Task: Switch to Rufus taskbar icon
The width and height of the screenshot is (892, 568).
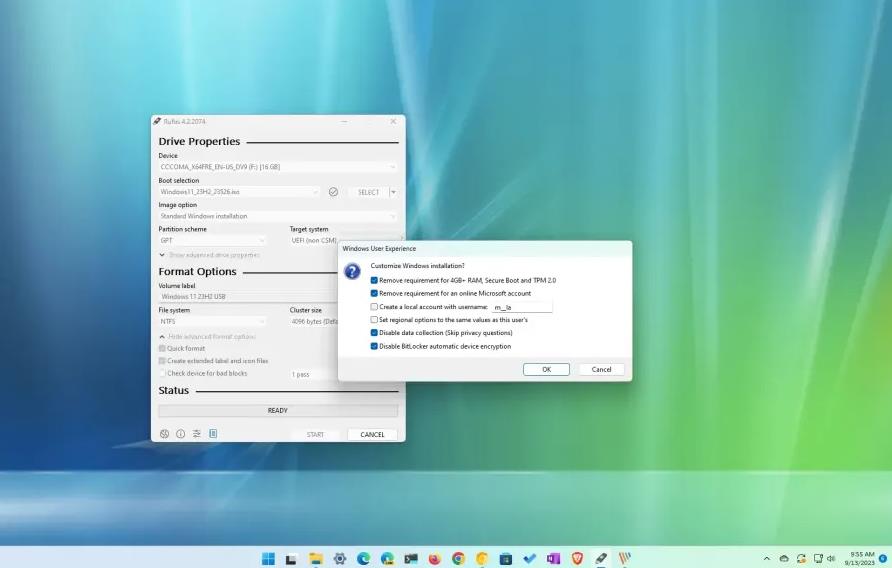Action: pyautogui.click(x=601, y=559)
